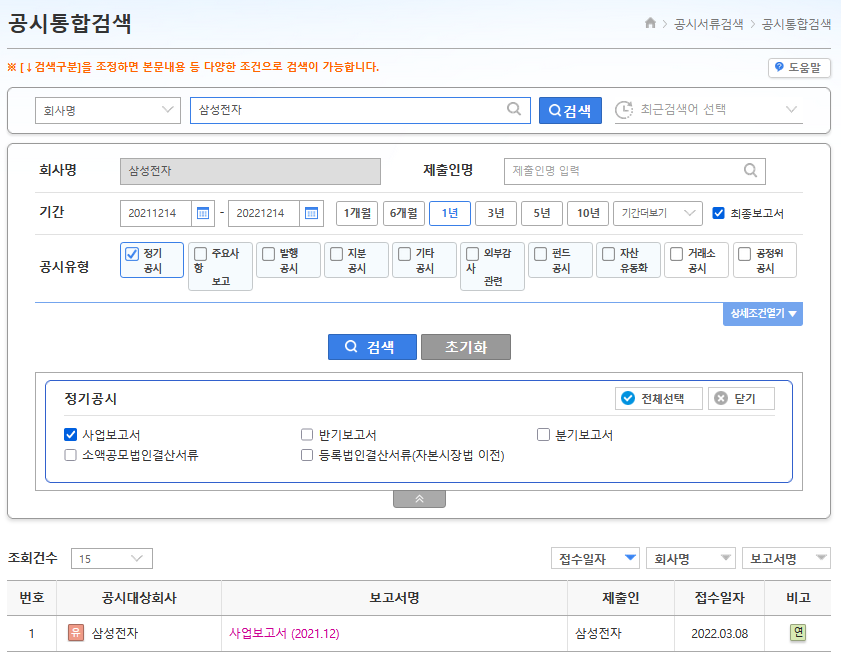The width and height of the screenshot is (841, 664).
Task: Click 삼성전자 in the 제출인 column
Action: pos(598,633)
